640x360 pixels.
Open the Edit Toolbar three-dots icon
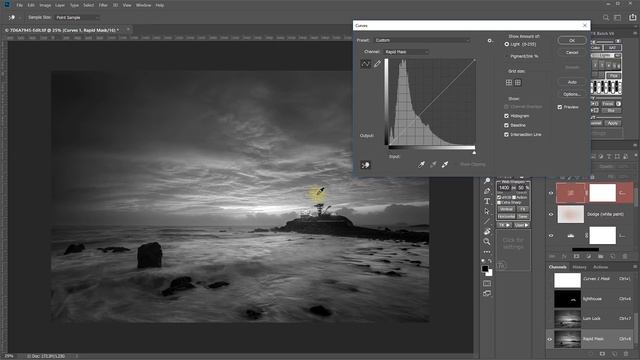[x=487, y=252]
